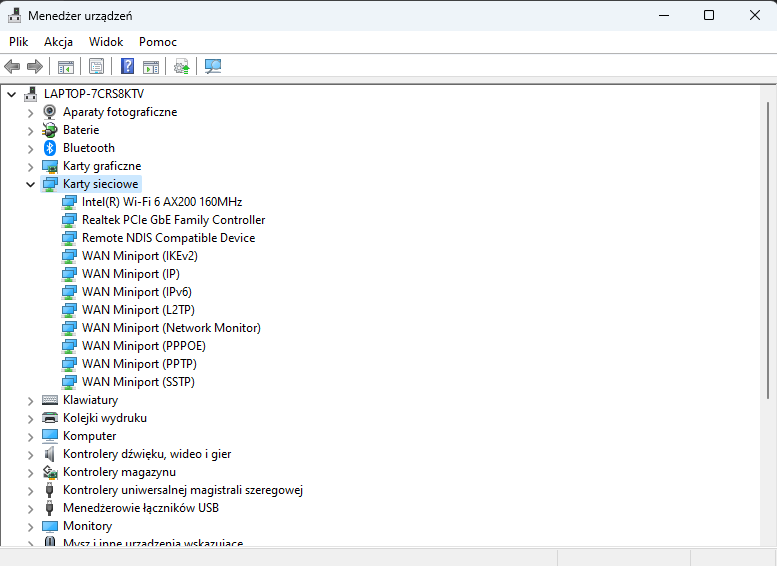Click the Klawiatury keyboard icon
777x566 pixels.
(x=50, y=400)
